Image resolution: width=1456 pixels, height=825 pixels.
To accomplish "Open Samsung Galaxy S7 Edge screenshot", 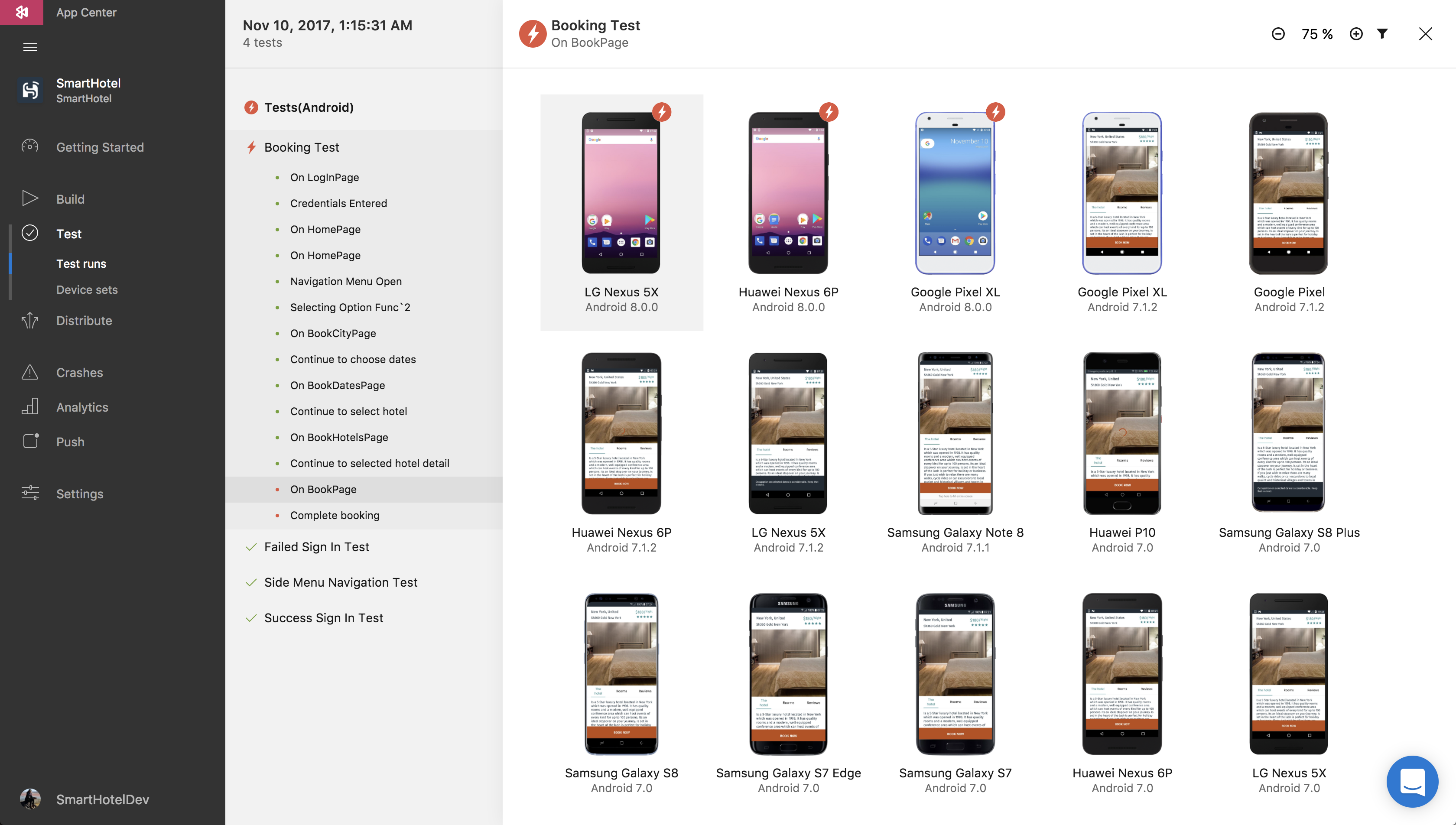I will click(788, 674).
